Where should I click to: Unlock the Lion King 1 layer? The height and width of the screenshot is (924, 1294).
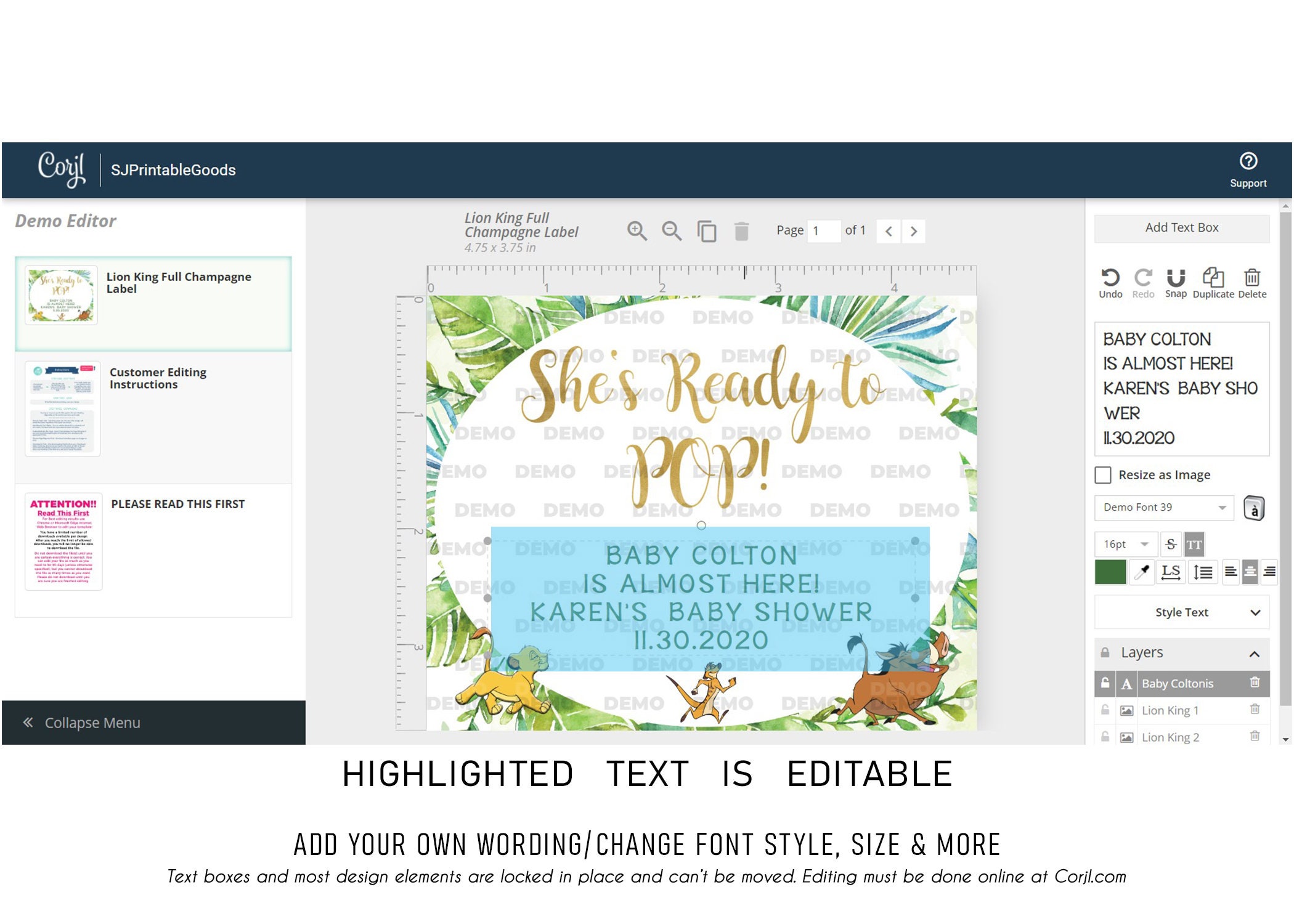[1105, 710]
